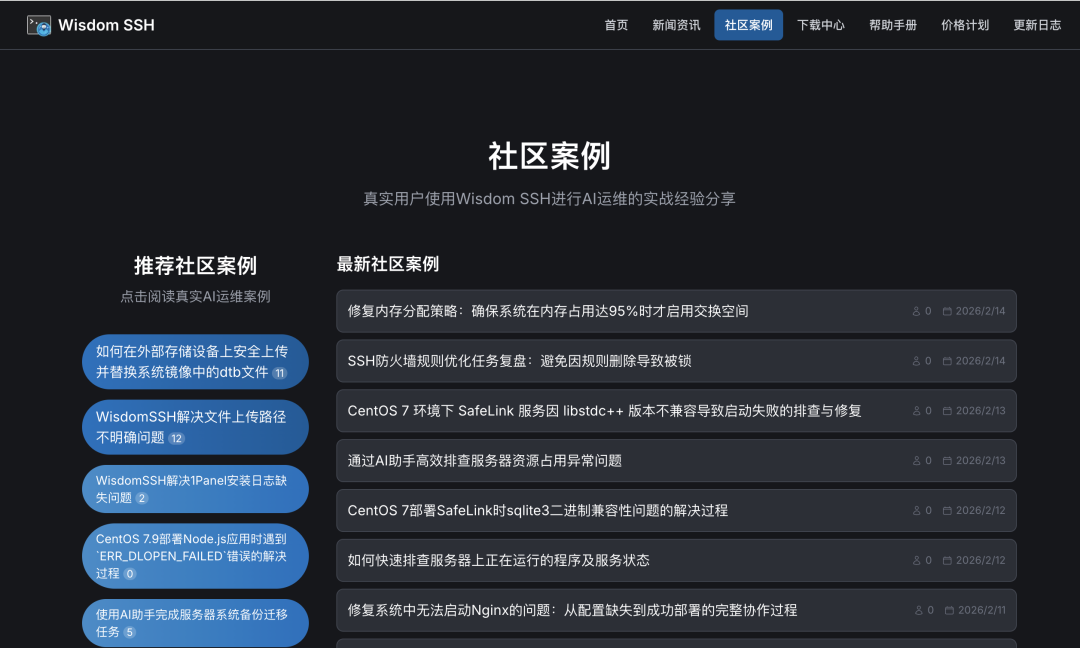1080x648 pixels.
Task: Click subtitle 点击阅读真实AI运维案例
Action: [x=195, y=297]
